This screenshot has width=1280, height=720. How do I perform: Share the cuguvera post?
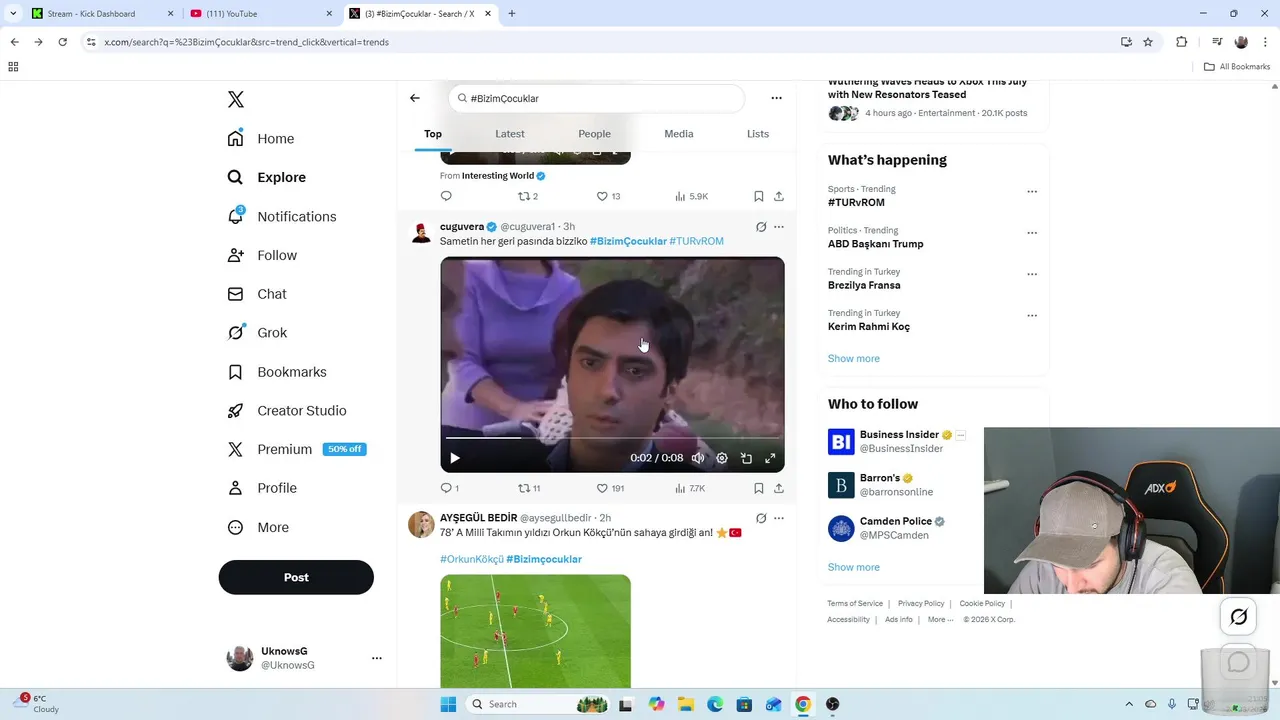tap(779, 488)
